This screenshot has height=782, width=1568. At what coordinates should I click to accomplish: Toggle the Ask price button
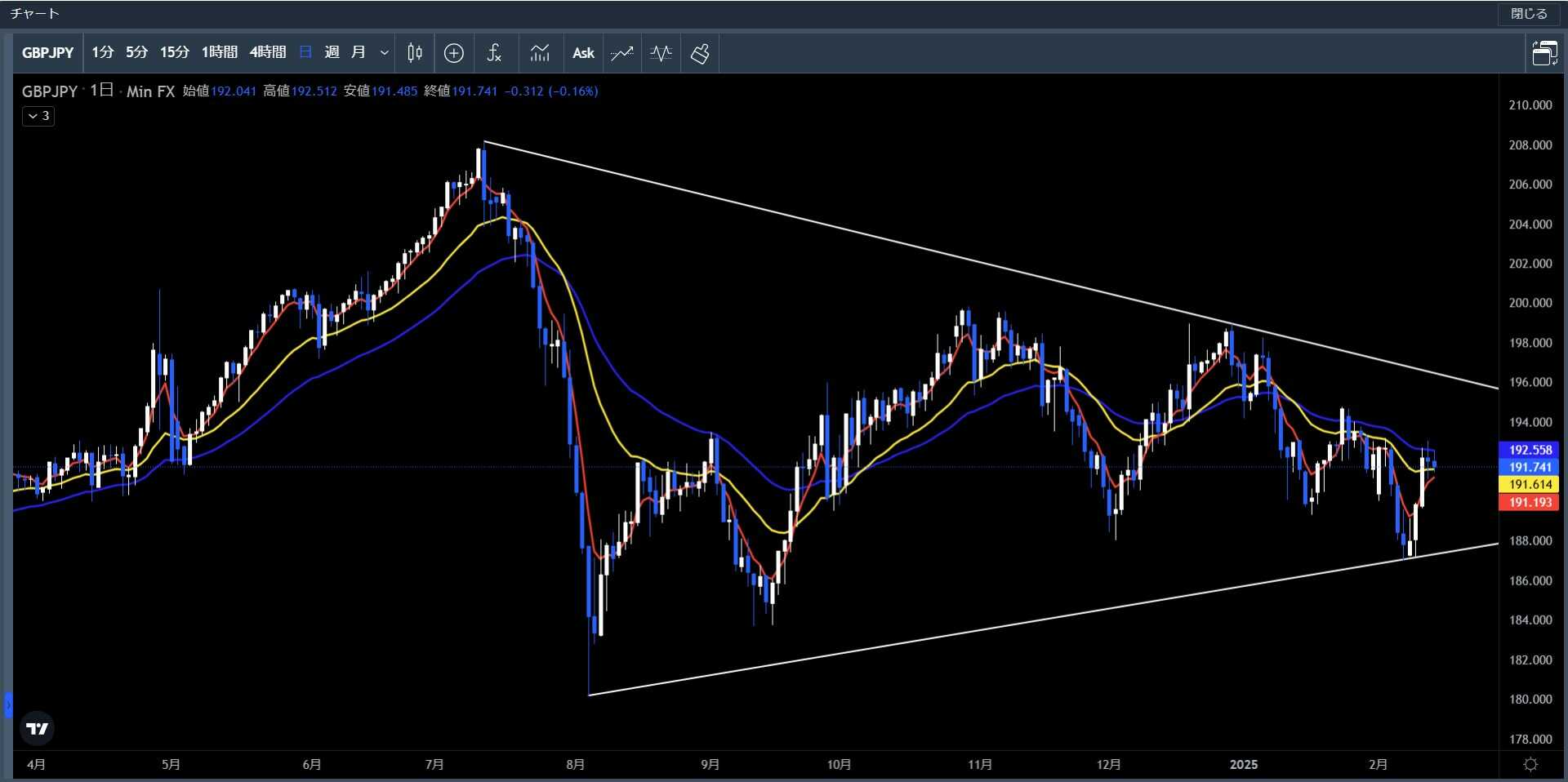tap(583, 53)
